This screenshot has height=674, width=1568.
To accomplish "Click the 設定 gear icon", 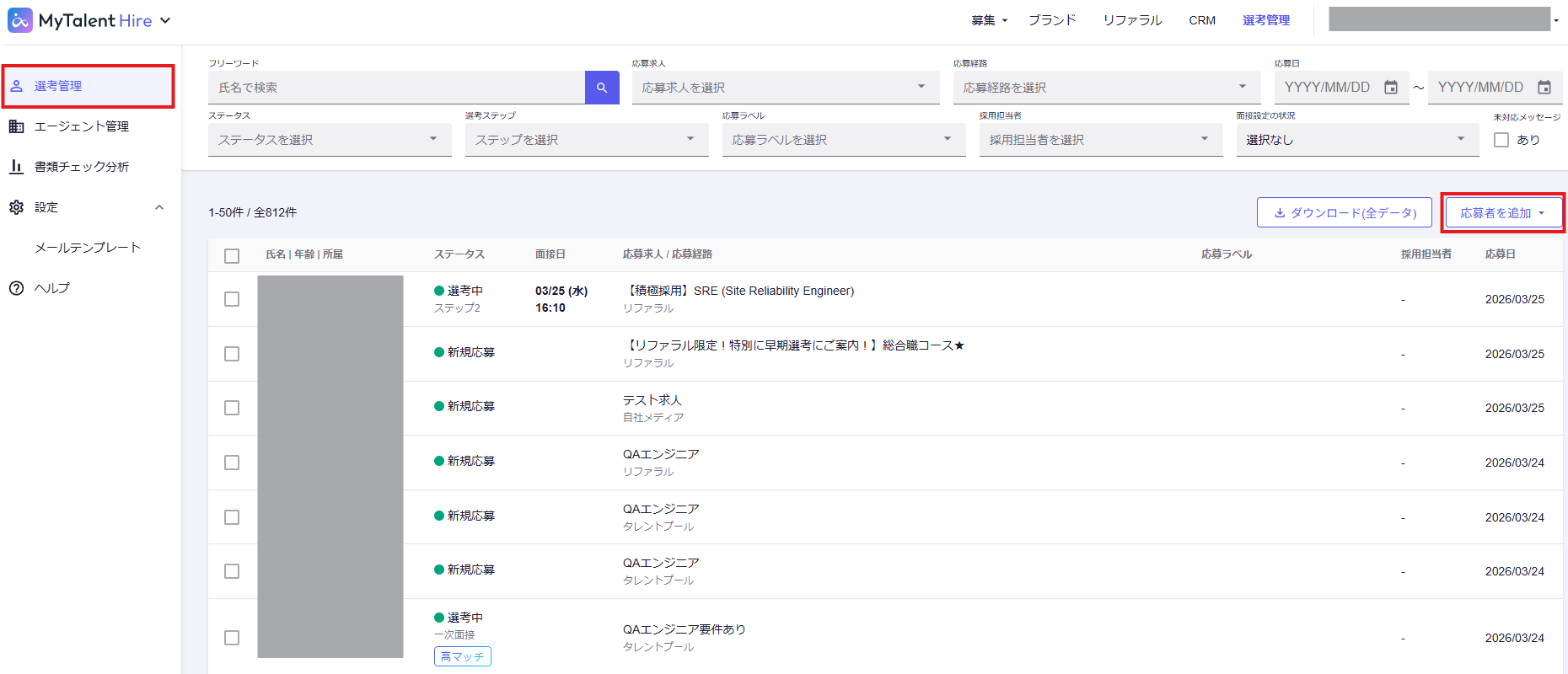I will (17, 207).
